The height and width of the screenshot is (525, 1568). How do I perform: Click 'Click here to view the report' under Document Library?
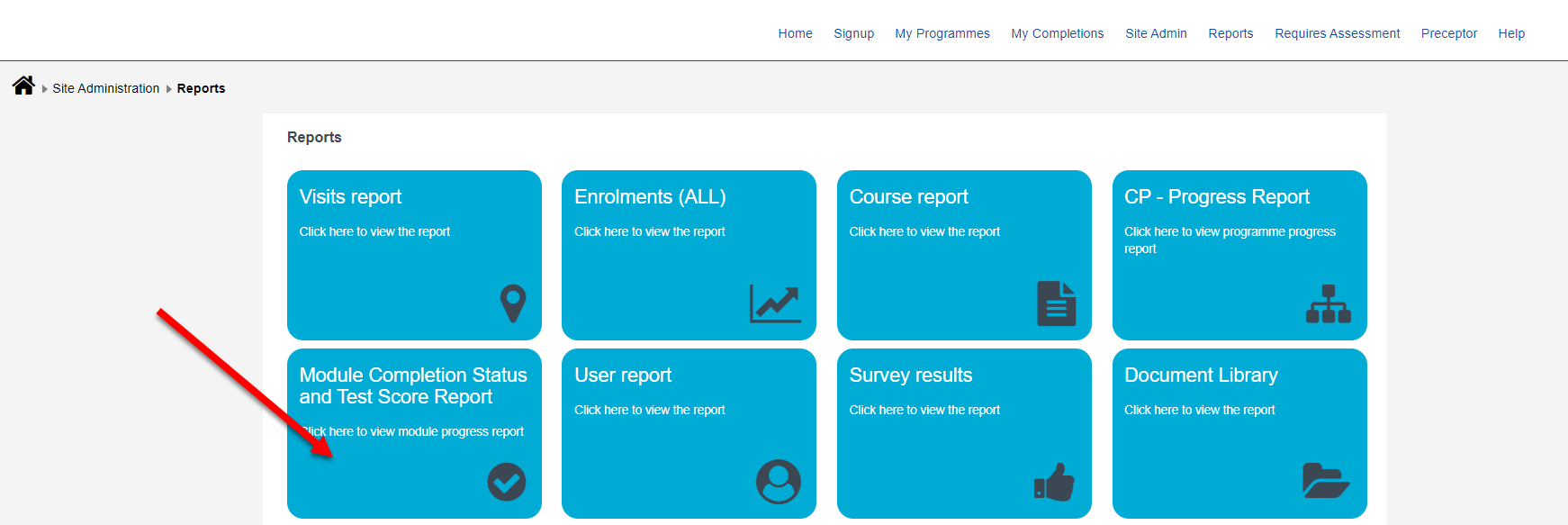1200,410
